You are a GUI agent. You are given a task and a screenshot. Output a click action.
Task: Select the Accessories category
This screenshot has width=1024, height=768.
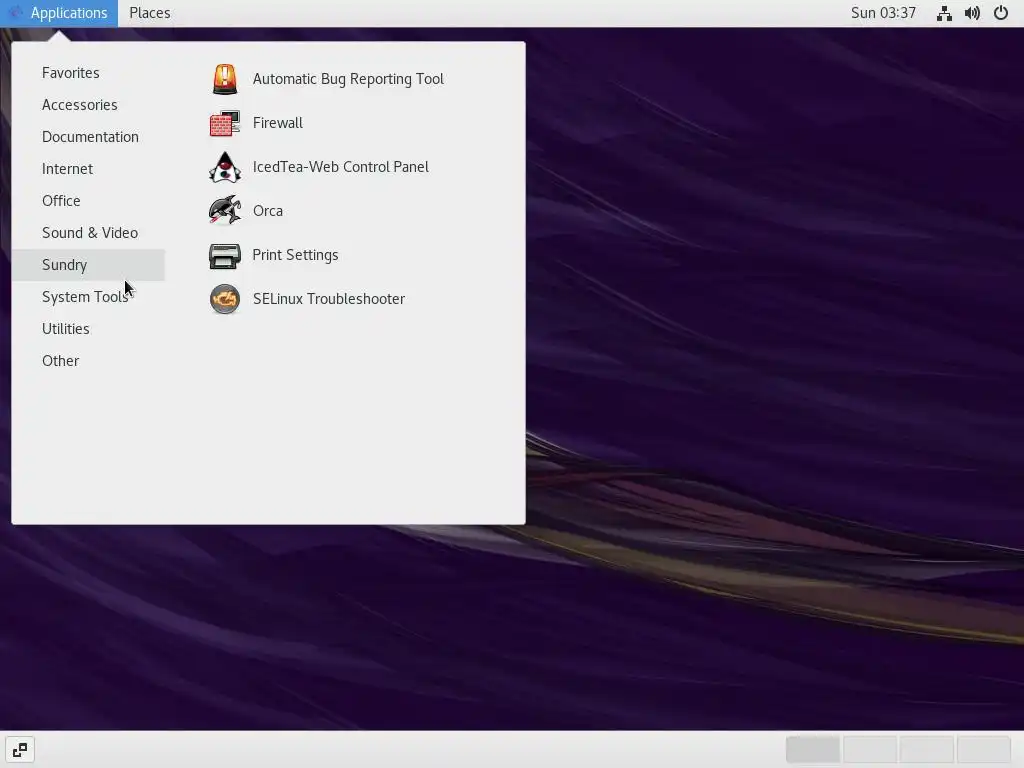(88, 104)
